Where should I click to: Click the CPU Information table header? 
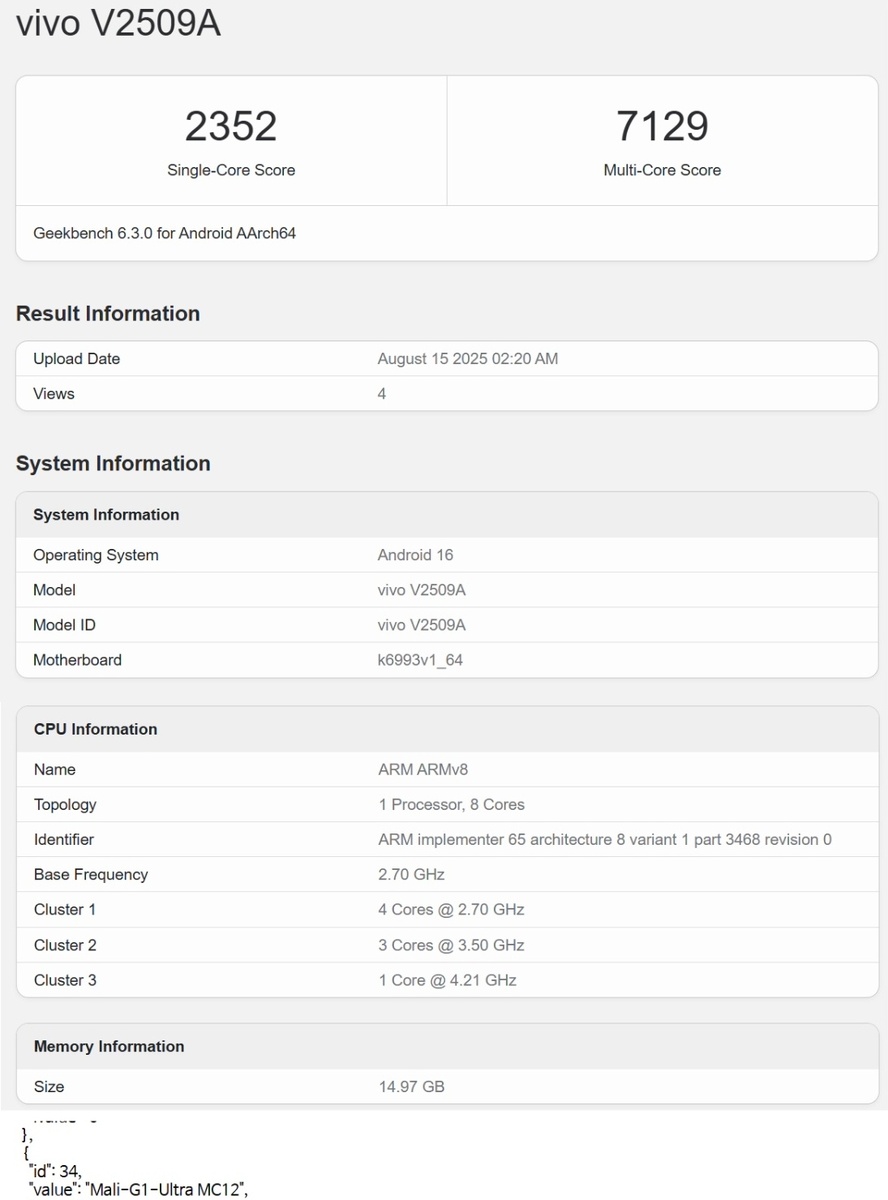point(447,729)
